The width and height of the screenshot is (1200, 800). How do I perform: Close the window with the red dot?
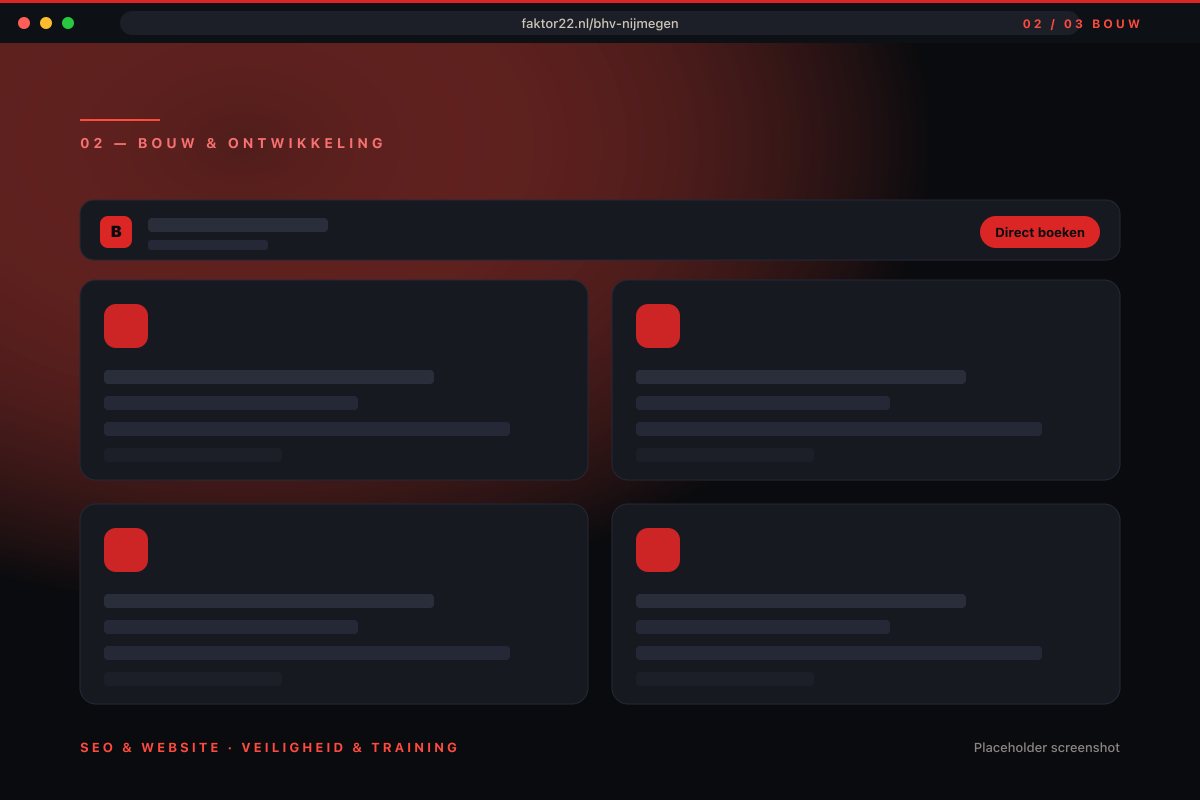pyautogui.click(x=24, y=23)
